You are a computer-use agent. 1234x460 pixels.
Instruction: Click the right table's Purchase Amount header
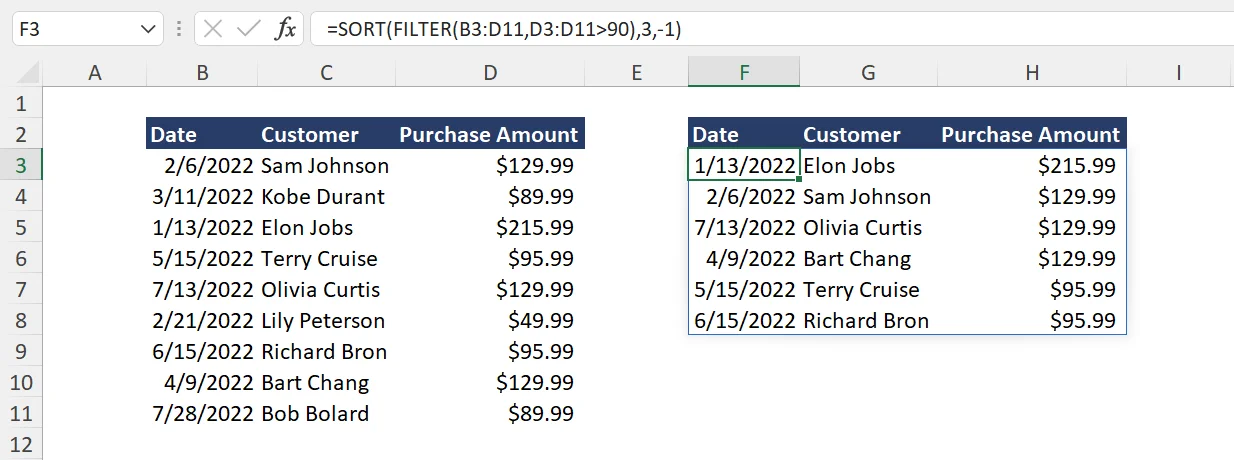tap(1031, 135)
